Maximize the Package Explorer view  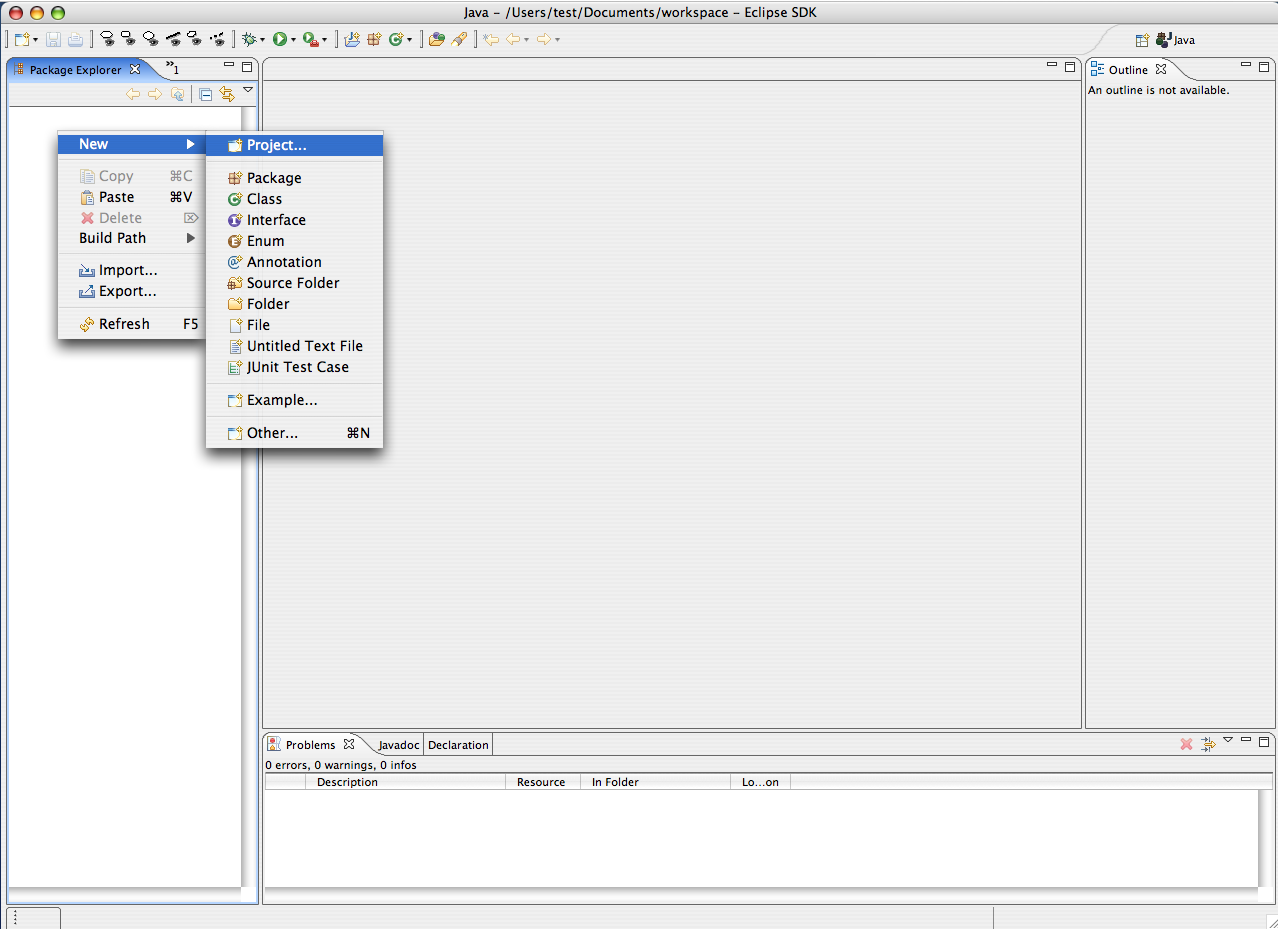pos(247,67)
